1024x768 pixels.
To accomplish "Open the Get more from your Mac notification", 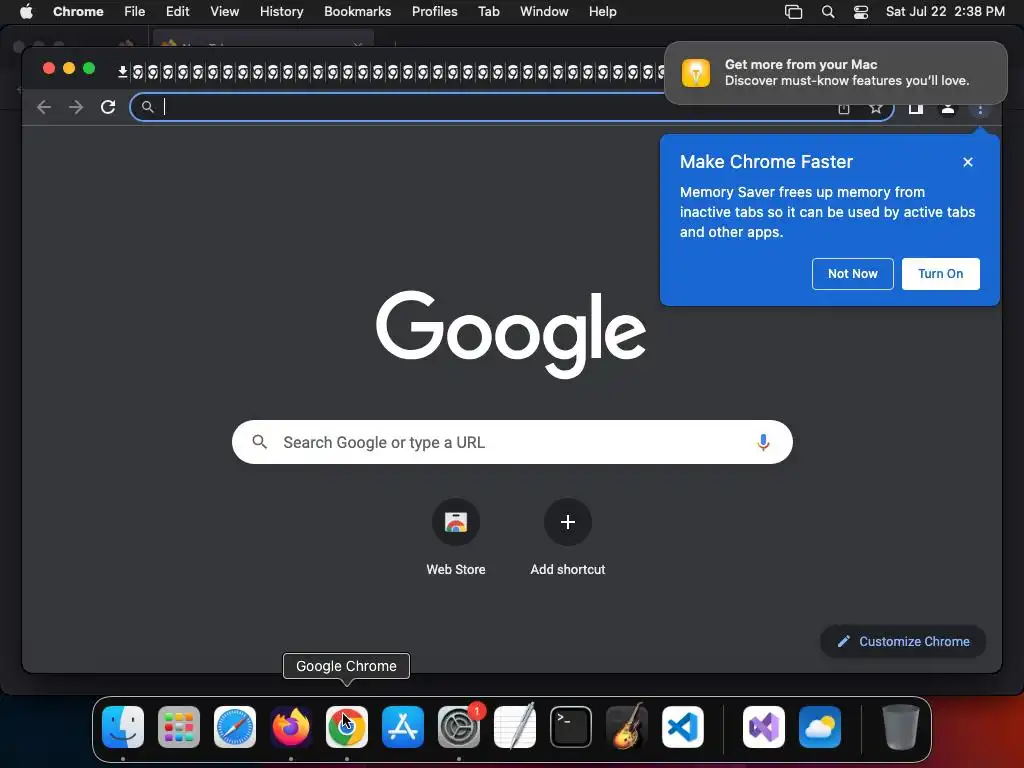I will point(836,72).
